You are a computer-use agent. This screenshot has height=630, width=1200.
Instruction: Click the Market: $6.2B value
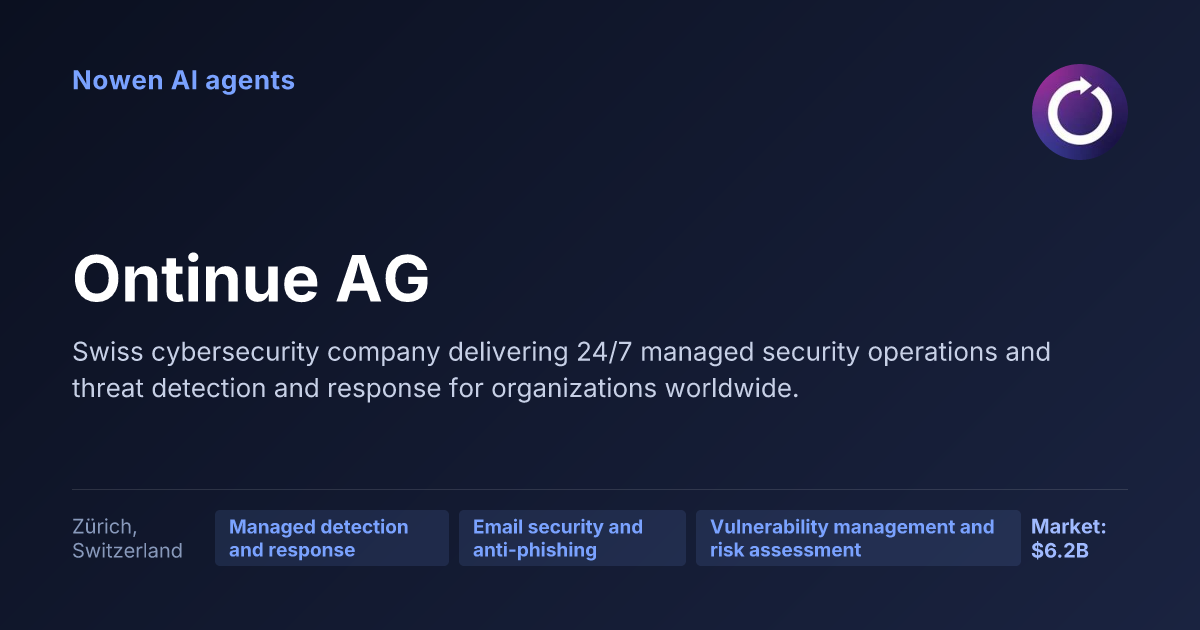point(1069,538)
